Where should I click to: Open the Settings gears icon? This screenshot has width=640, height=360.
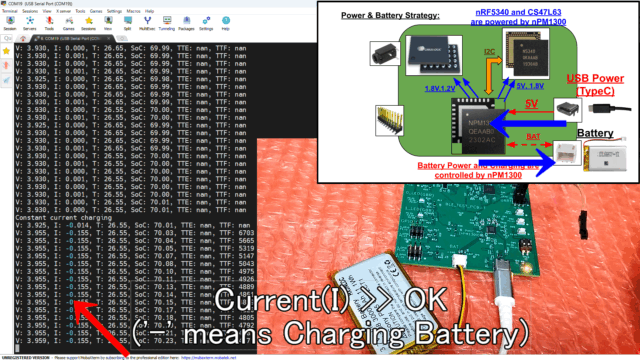[x=206, y=23]
